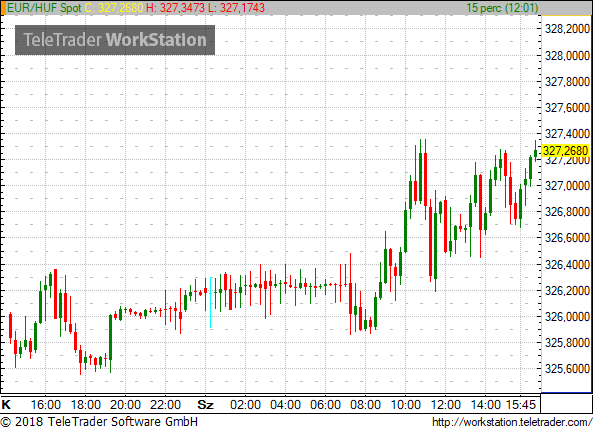Click the low value L: 327,1743
This screenshot has width=593, height=431.
236,8
